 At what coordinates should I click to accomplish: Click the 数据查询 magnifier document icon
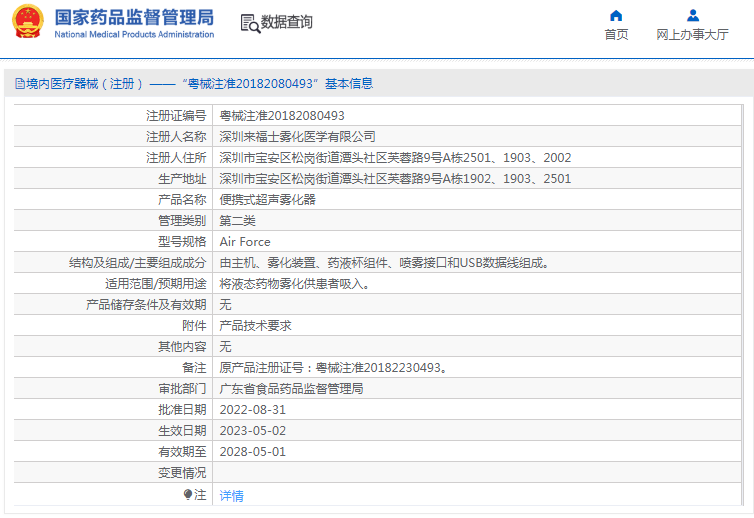(x=249, y=23)
